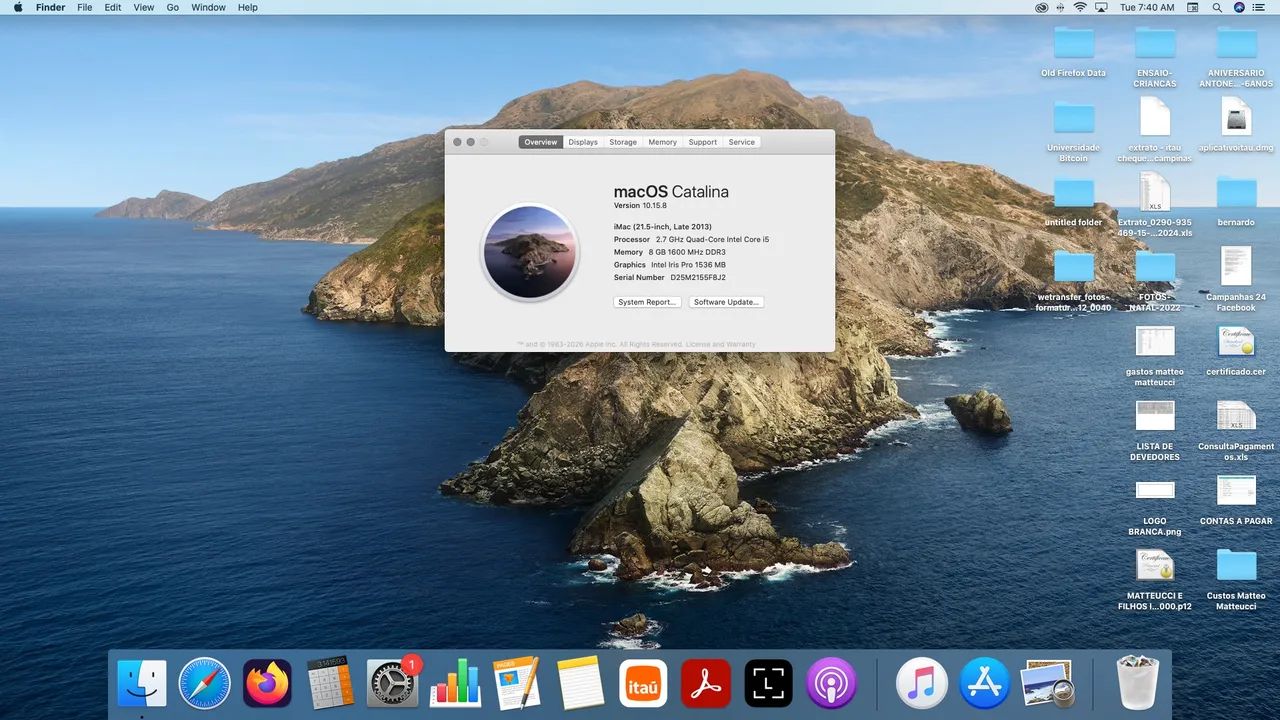Open the Trash in the Dock
This screenshot has width=1280, height=720.
1137,683
